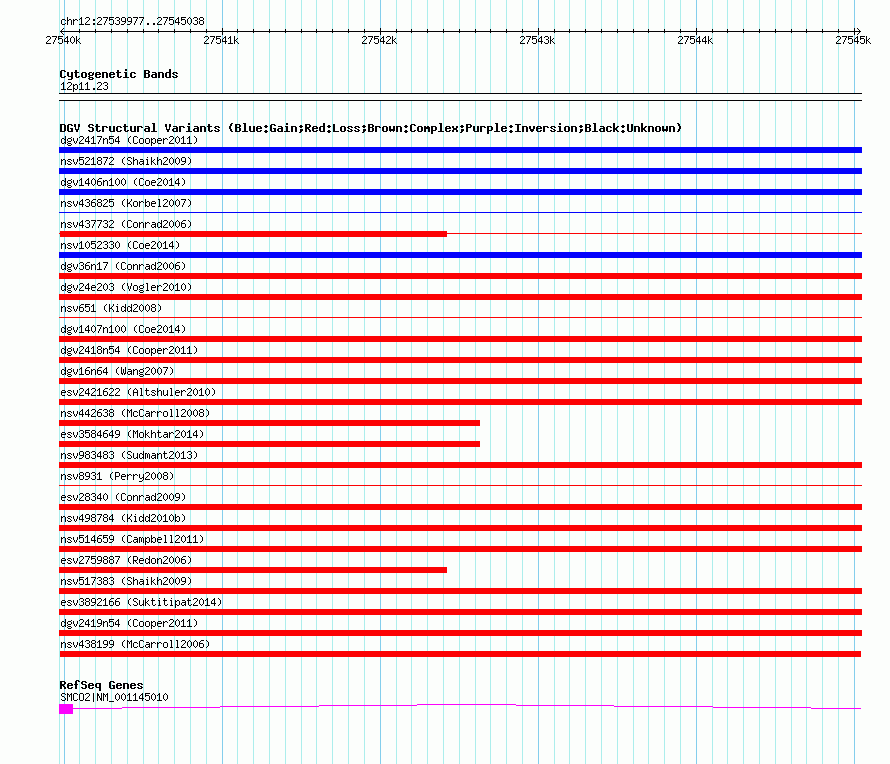Click the Cytogenetic Bands track title

click(x=119, y=74)
